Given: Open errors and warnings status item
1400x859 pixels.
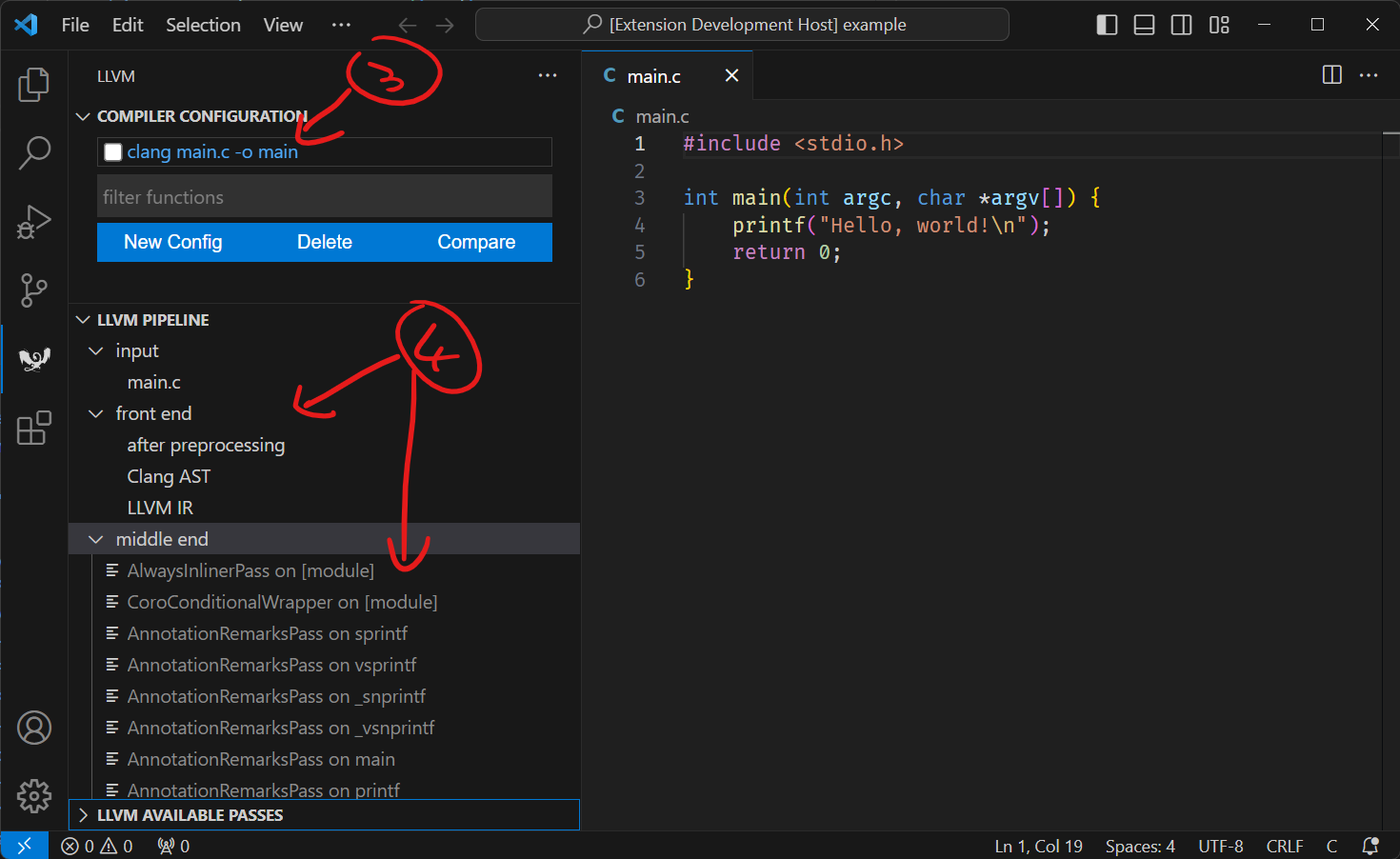Looking at the screenshot, I should [x=97, y=846].
